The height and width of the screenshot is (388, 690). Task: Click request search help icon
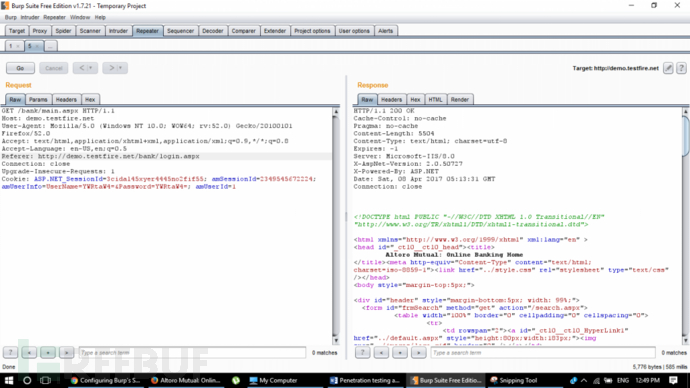click(11, 352)
